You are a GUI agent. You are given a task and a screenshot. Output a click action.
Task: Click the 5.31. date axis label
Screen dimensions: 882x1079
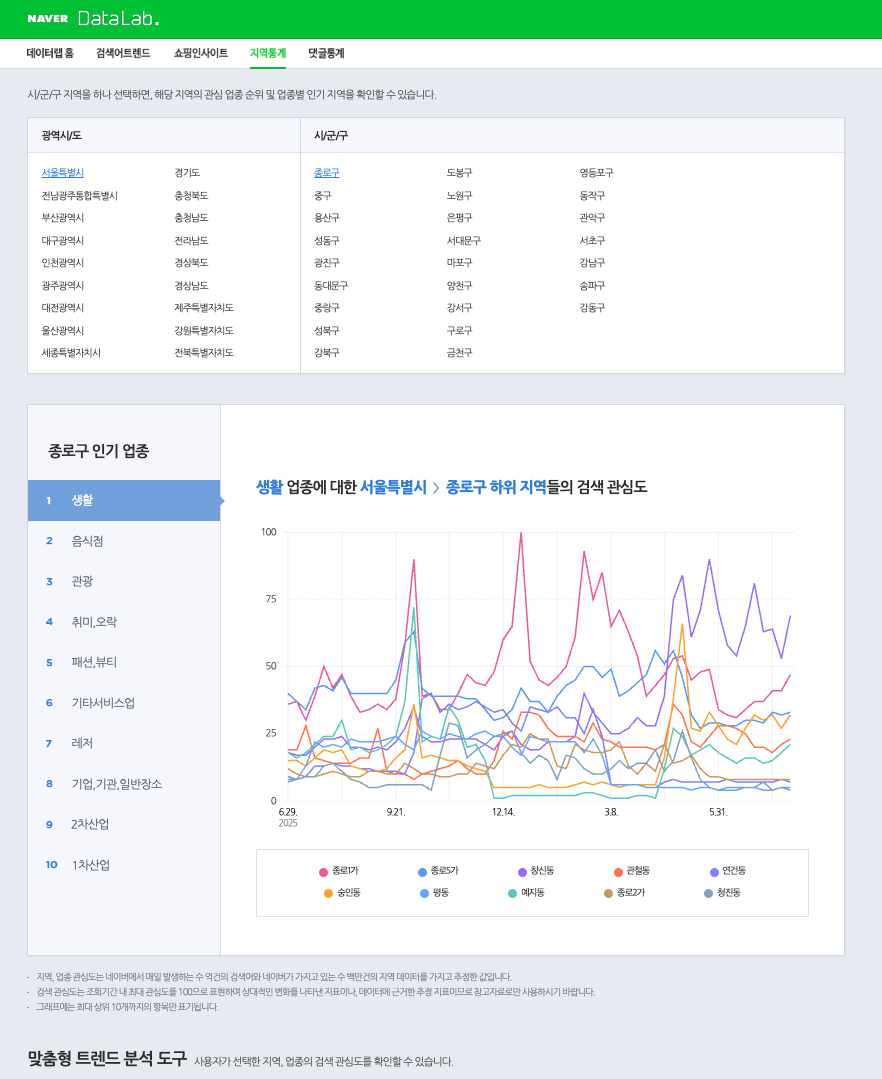point(718,812)
